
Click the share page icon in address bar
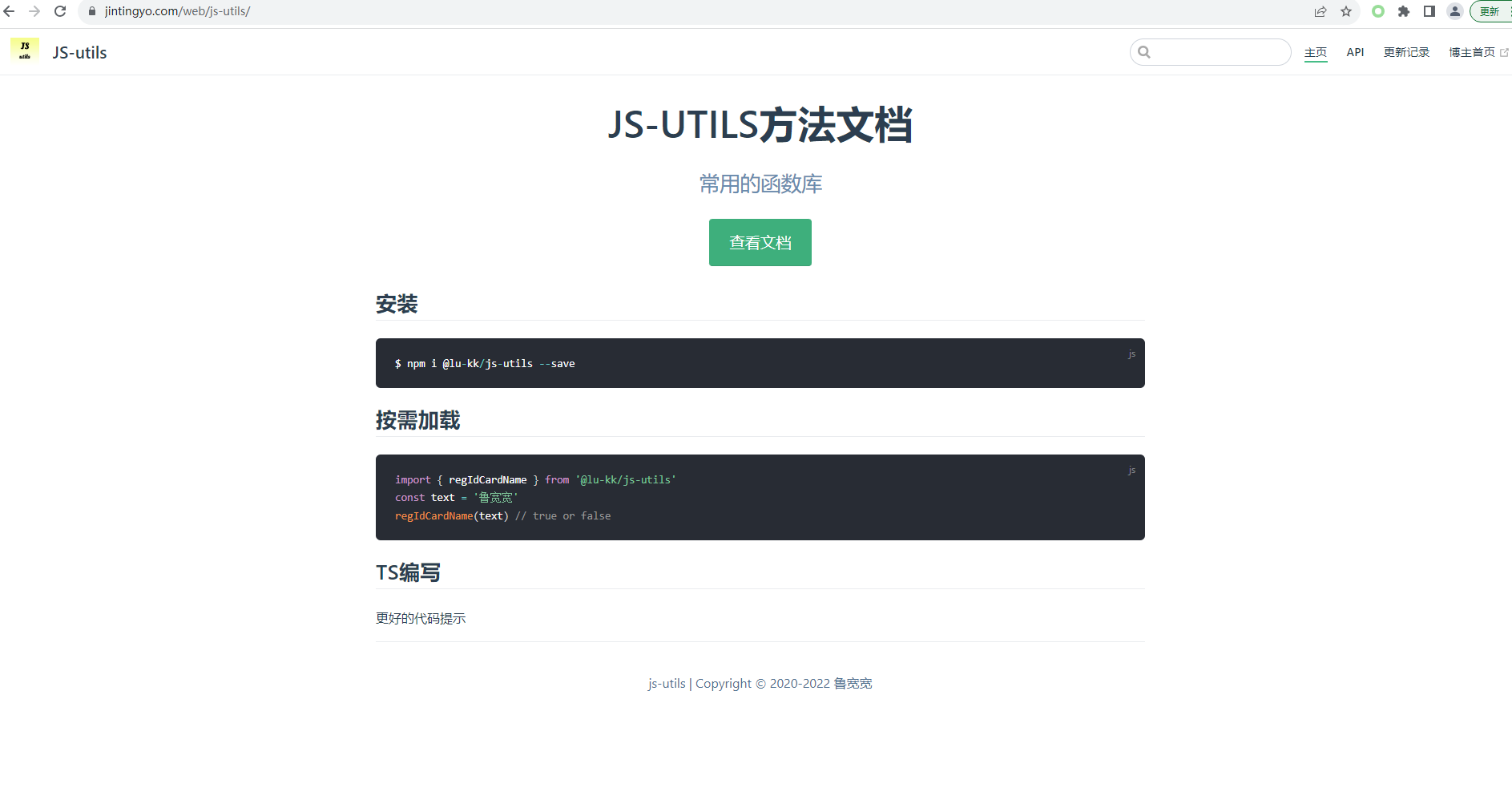point(1320,11)
